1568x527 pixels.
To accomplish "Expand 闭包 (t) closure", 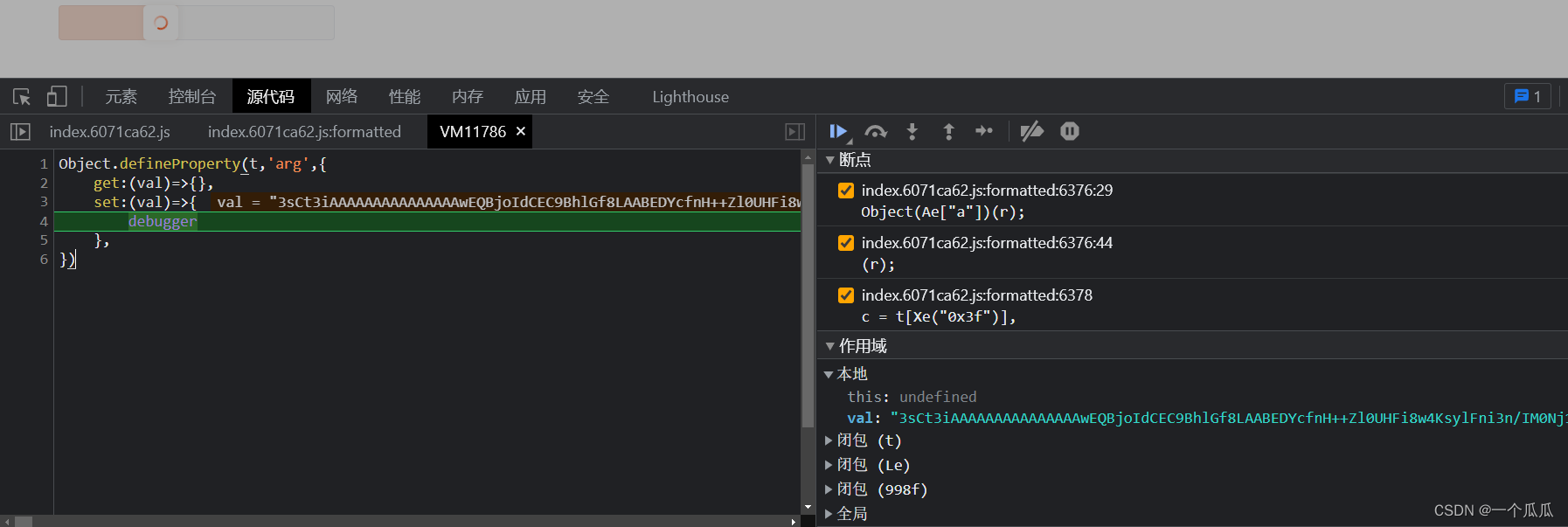I will pos(829,440).
